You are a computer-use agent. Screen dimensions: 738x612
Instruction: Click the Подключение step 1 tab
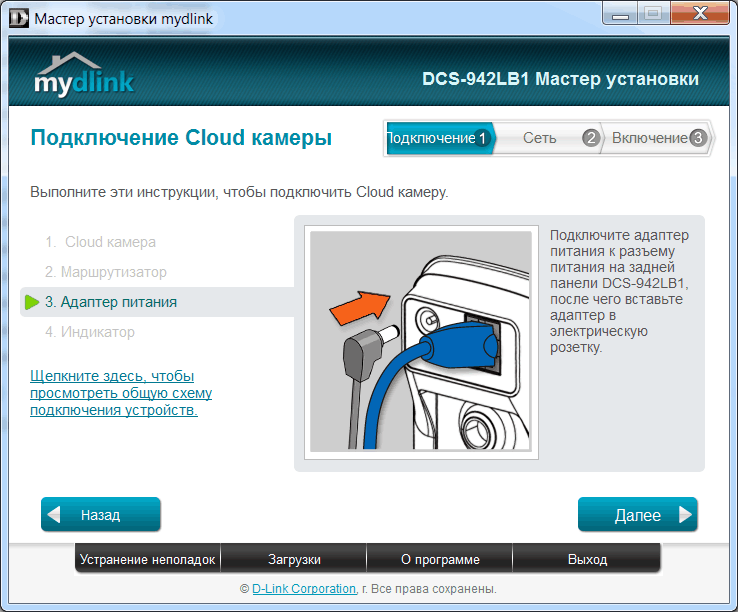pos(439,138)
